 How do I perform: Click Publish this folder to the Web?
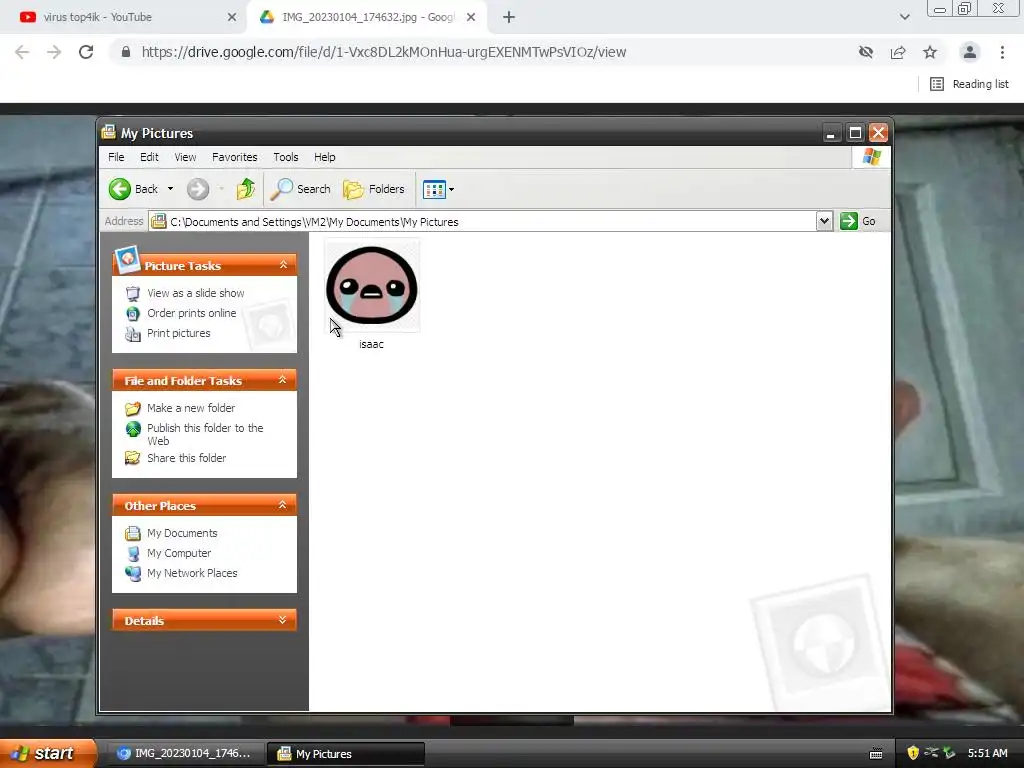coord(205,434)
